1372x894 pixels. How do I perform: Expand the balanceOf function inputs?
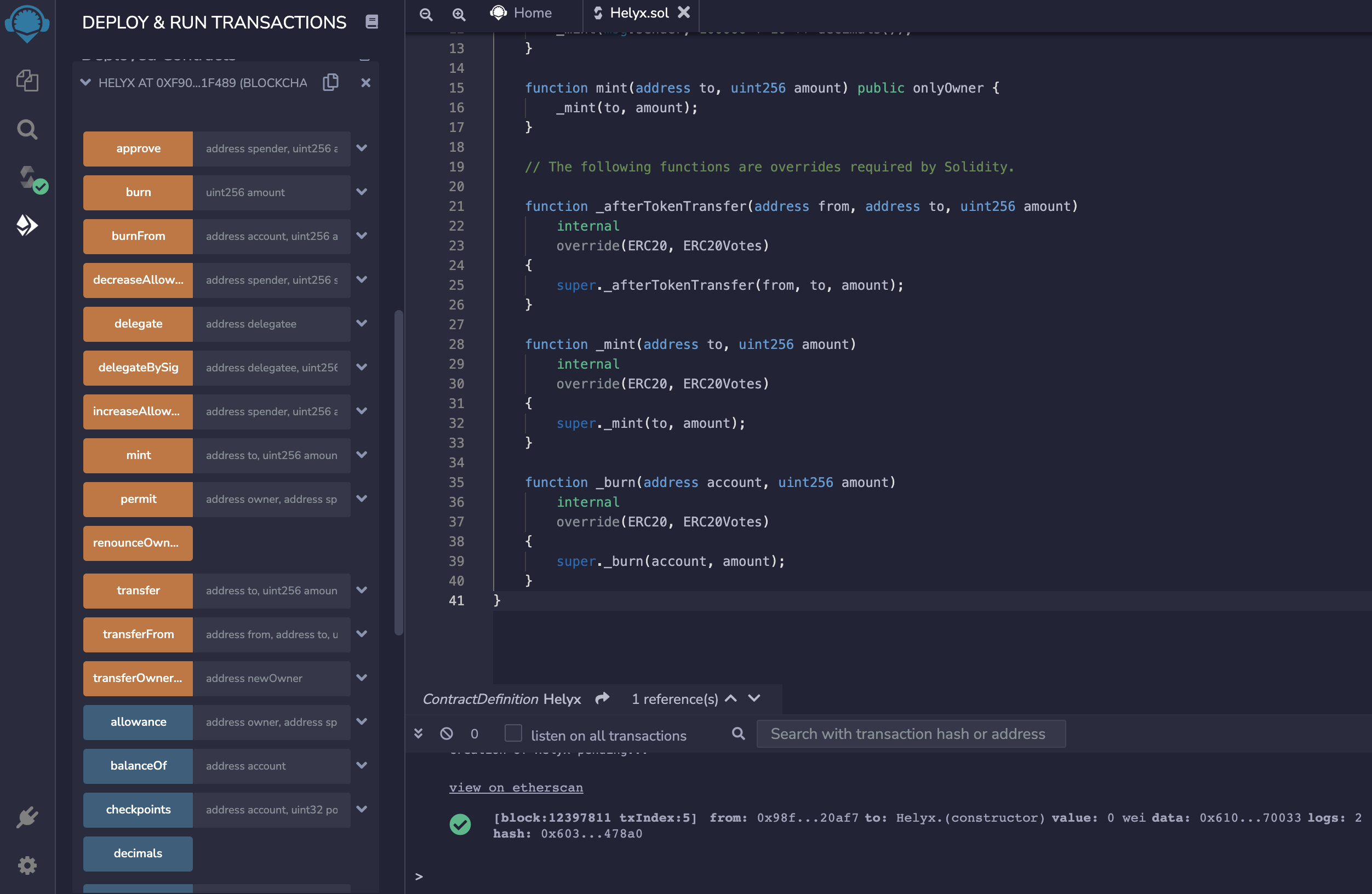click(362, 765)
